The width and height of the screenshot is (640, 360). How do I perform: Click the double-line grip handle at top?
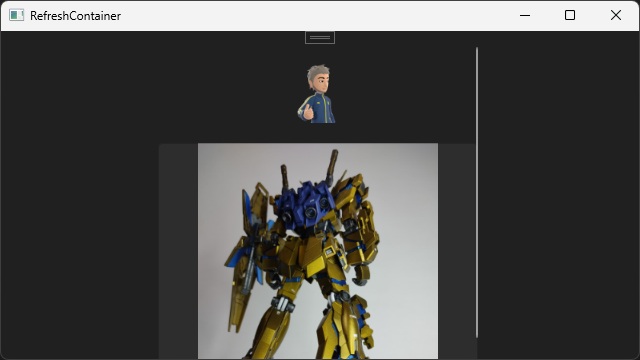(320, 38)
